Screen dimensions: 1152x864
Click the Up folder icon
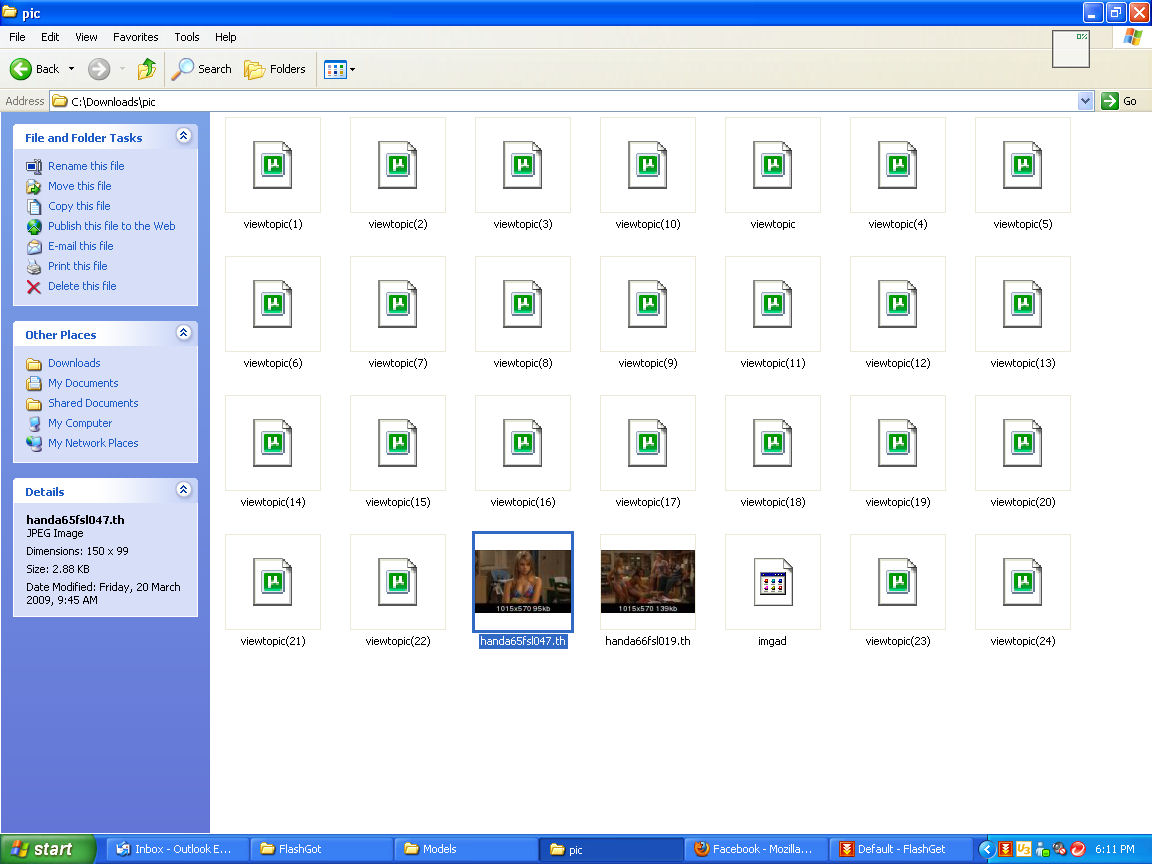point(147,69)
